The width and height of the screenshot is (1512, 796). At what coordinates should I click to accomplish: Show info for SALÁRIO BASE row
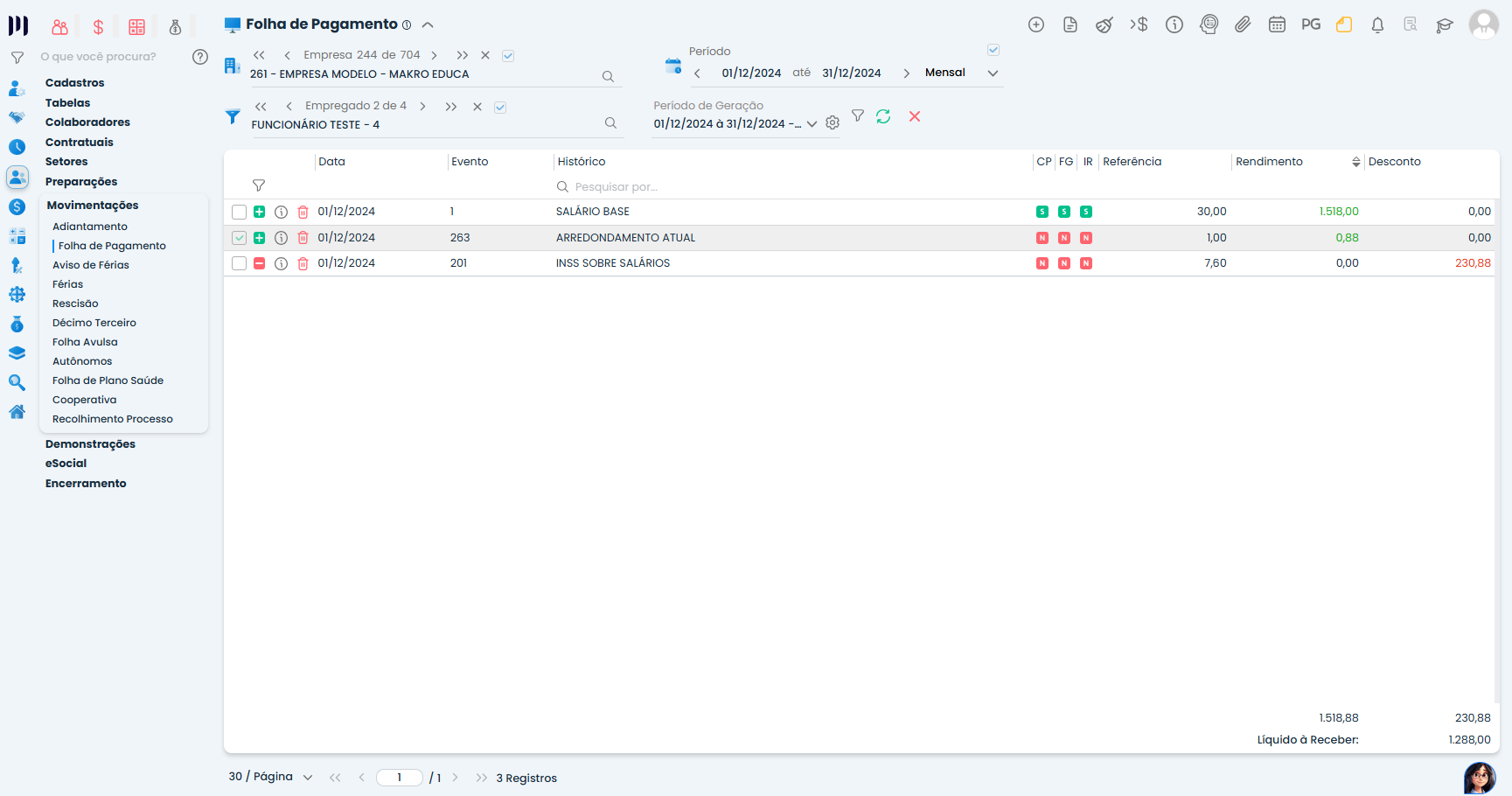pos(281,212)
